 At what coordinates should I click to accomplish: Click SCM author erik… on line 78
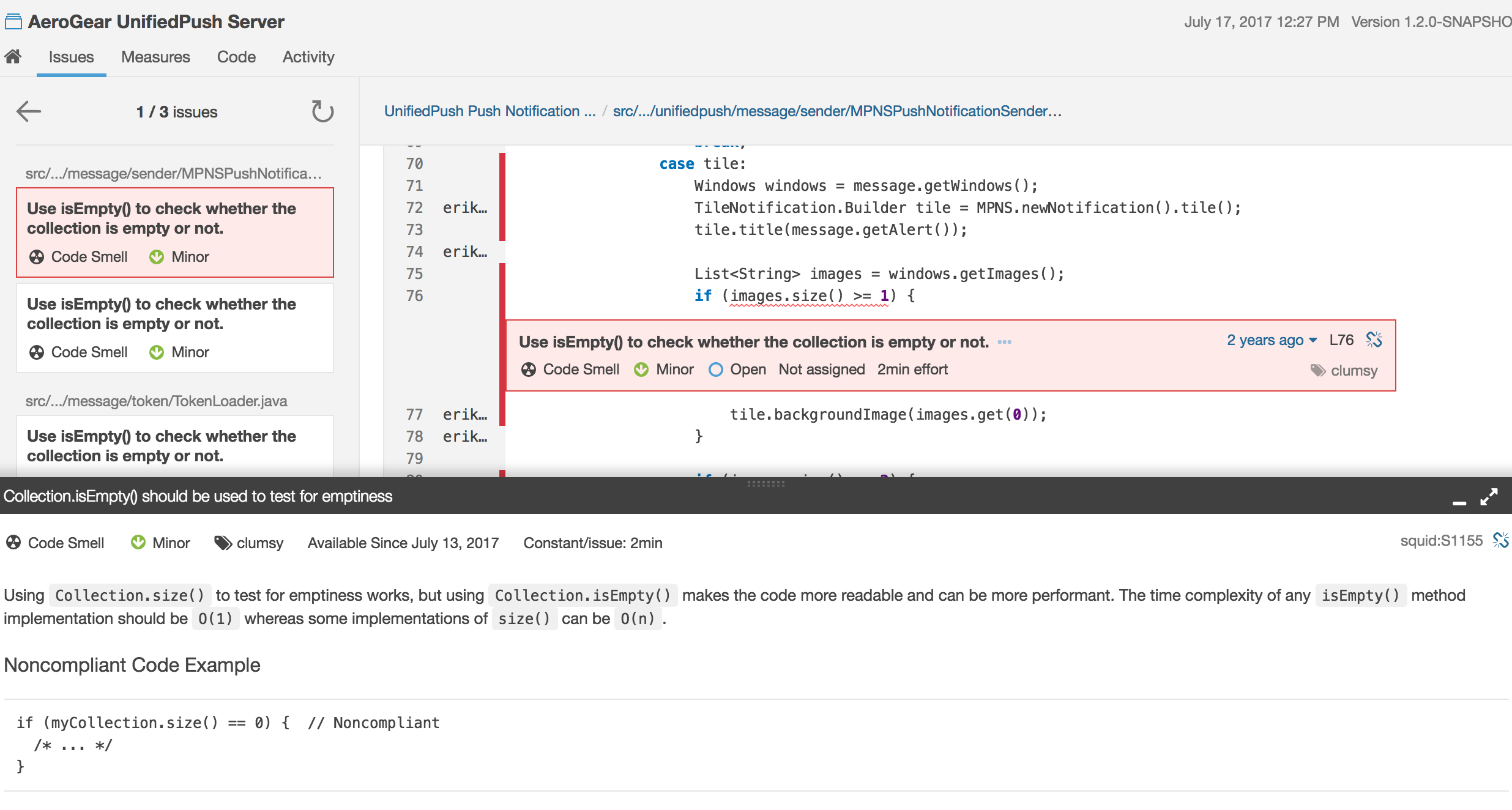pyautogui.click(x=465, y=437)
